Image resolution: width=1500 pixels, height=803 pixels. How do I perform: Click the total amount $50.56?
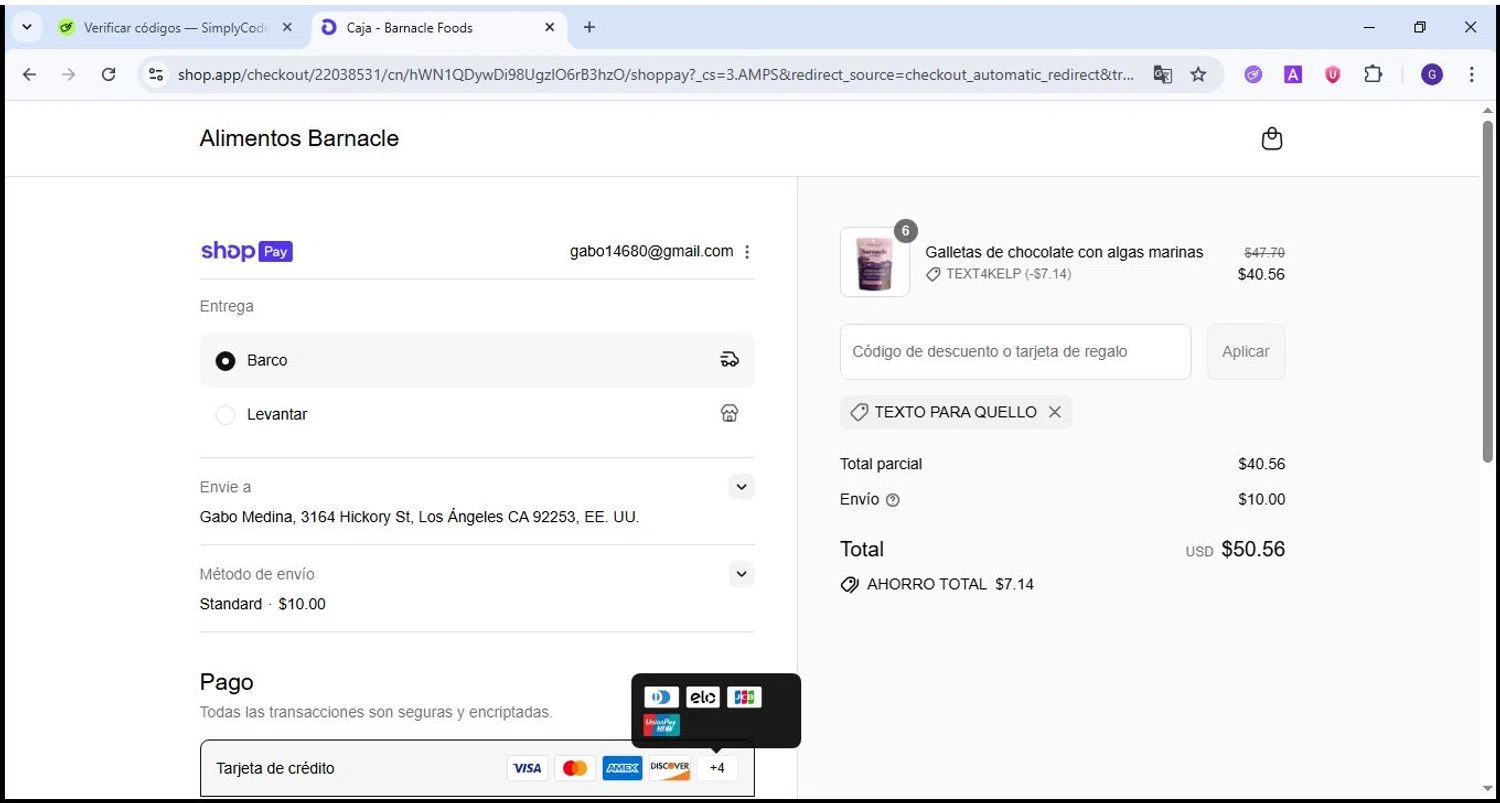click(1253, 549)
